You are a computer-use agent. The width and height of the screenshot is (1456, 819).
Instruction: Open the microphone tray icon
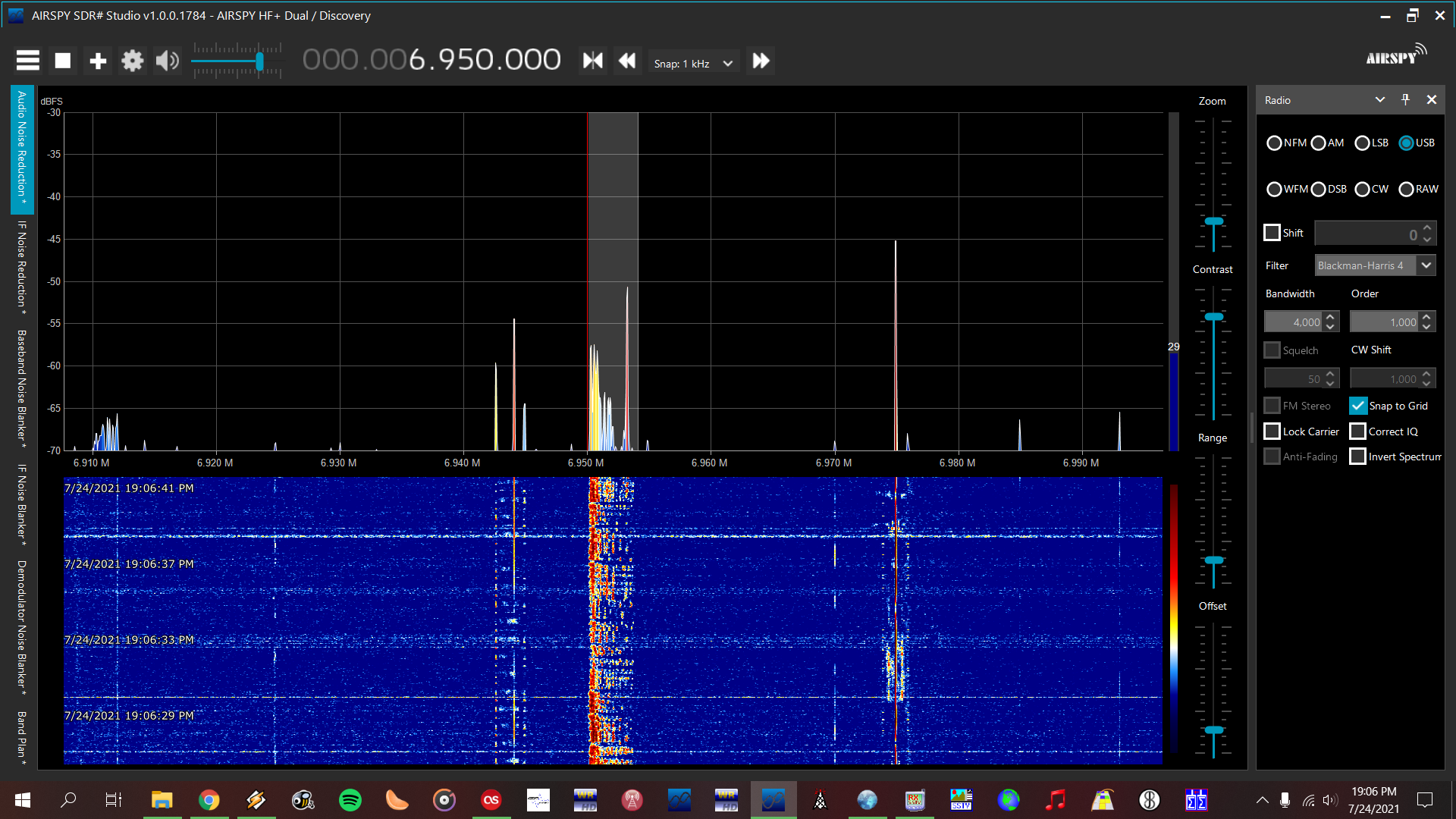tap(1285, 800)
